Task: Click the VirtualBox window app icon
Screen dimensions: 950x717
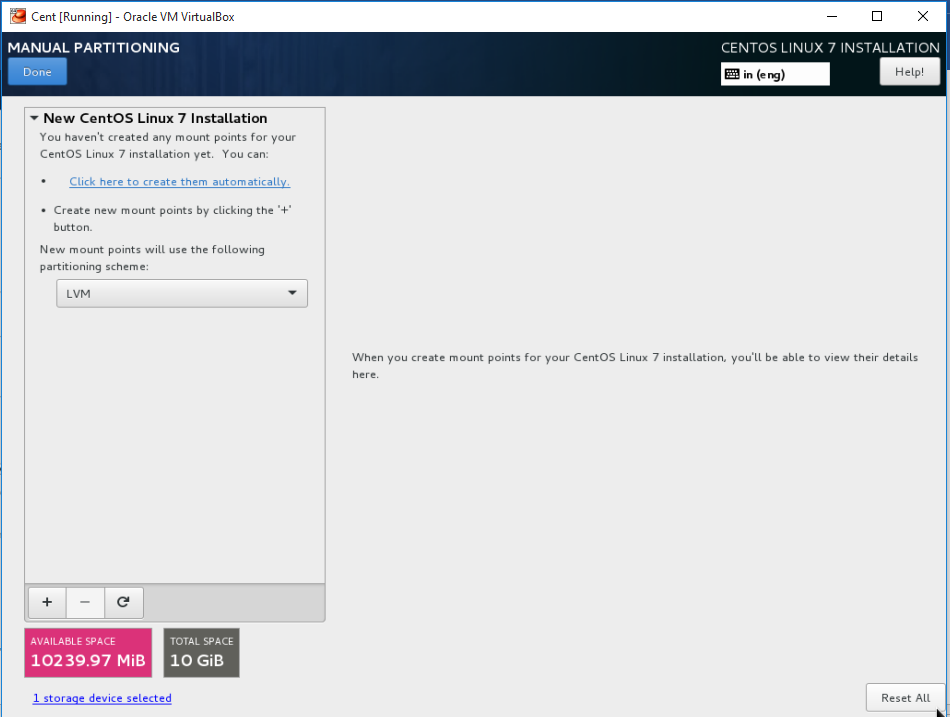Action: [x=18, y=16]
